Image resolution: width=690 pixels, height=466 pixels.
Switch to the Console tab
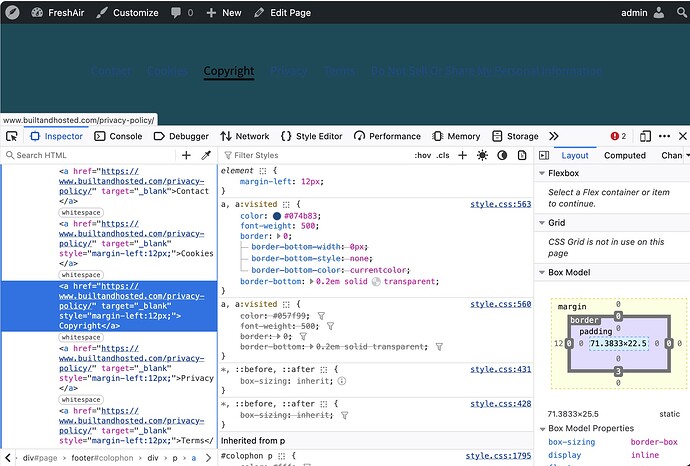[x=118, y=136]
